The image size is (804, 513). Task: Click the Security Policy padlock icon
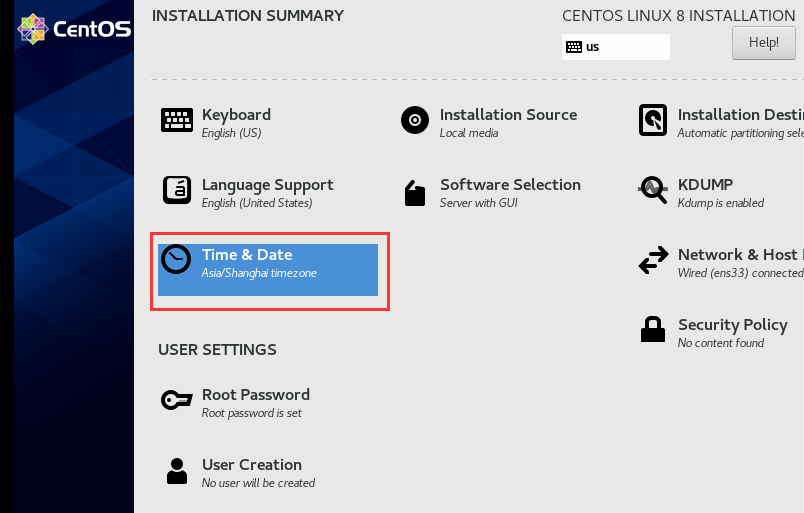[653, 329]
